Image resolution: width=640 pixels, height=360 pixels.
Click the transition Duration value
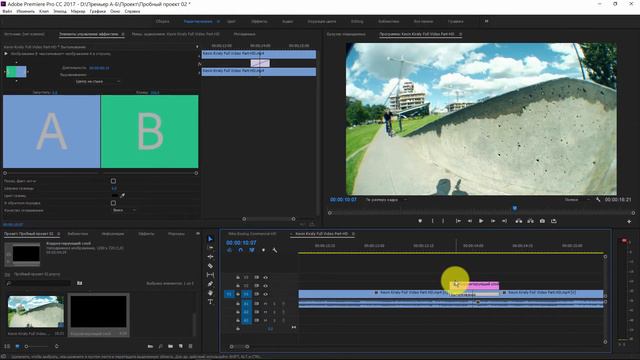click(99, 68)
